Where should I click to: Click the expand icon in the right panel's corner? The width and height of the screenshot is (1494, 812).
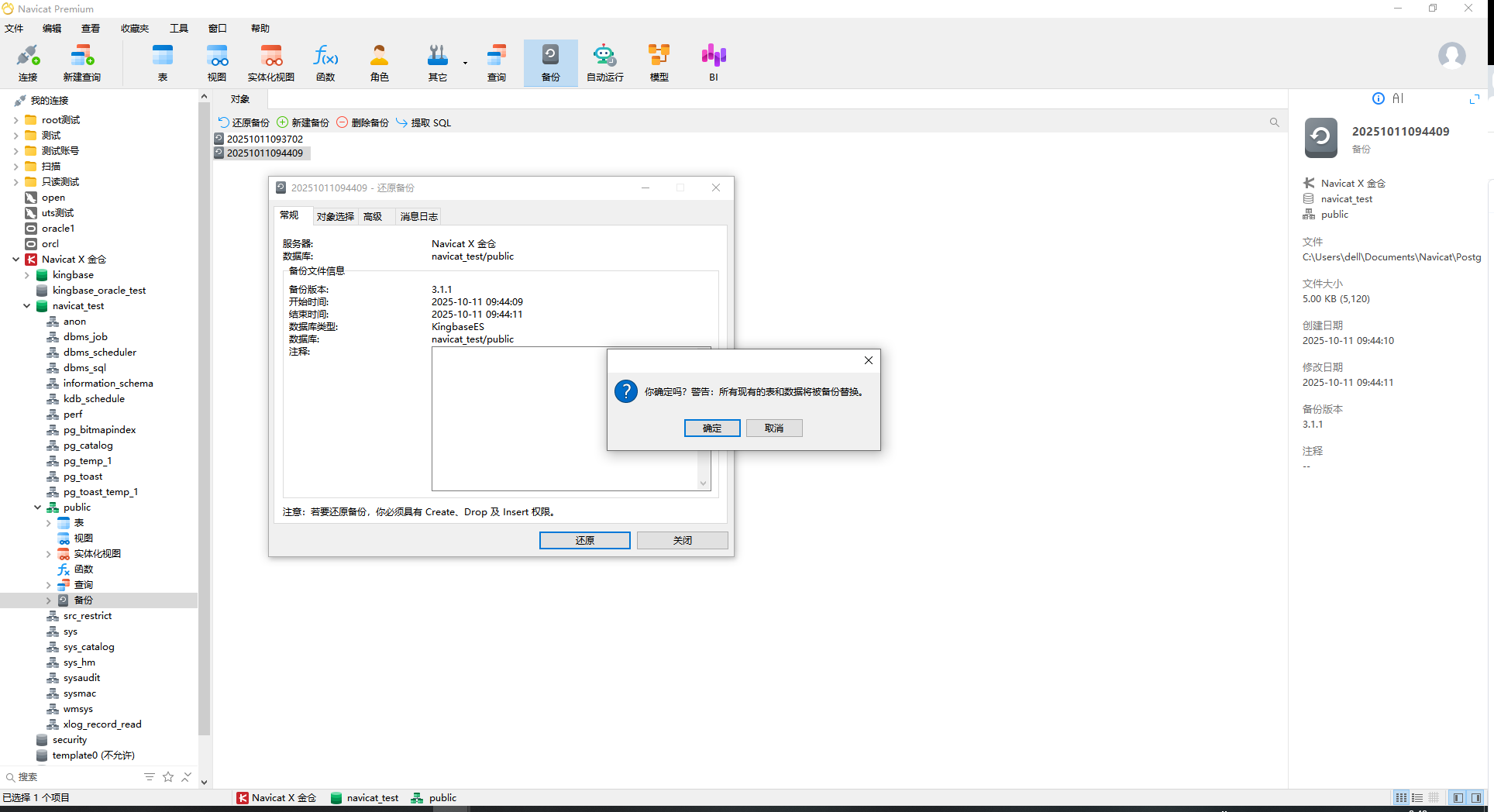click(x=1475, y=98)
